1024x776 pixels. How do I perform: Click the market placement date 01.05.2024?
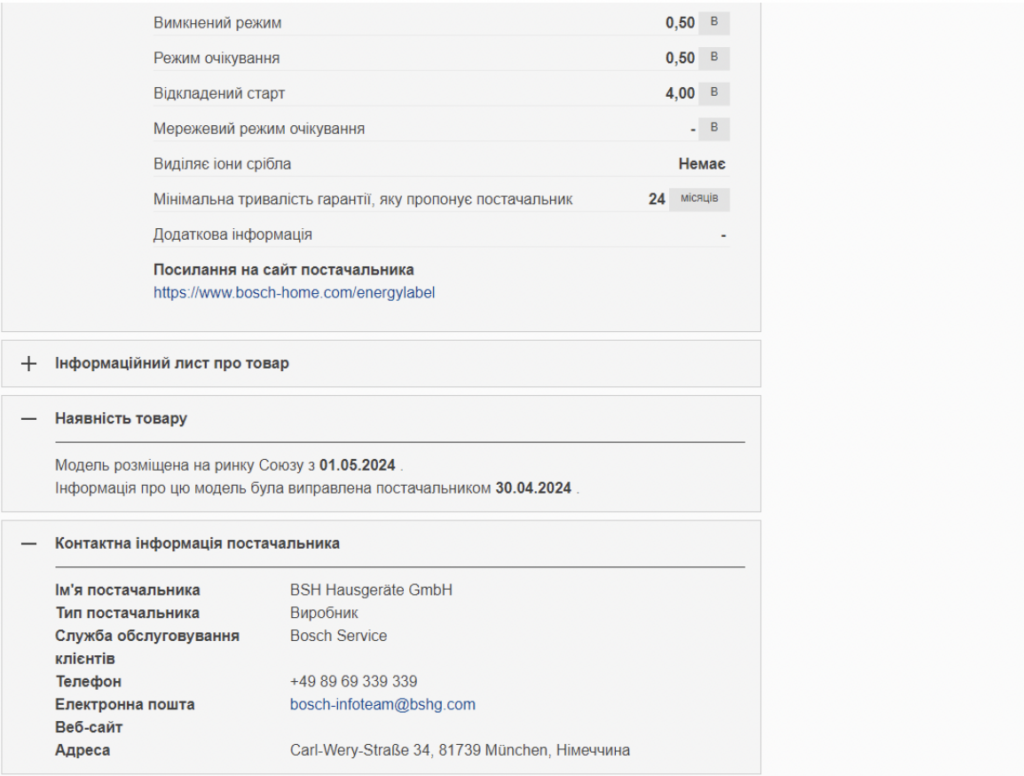pyautogui.click(x=357, y=466)
